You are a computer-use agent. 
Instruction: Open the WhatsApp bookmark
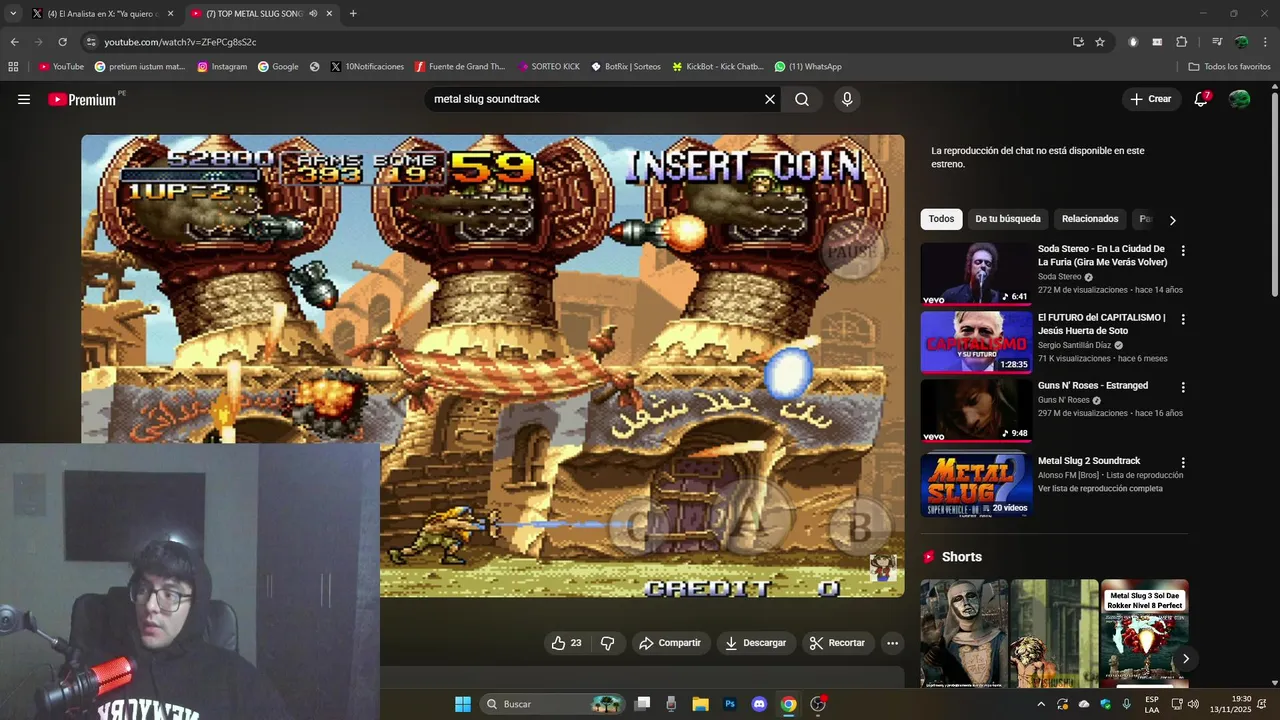tap(808, 67)
